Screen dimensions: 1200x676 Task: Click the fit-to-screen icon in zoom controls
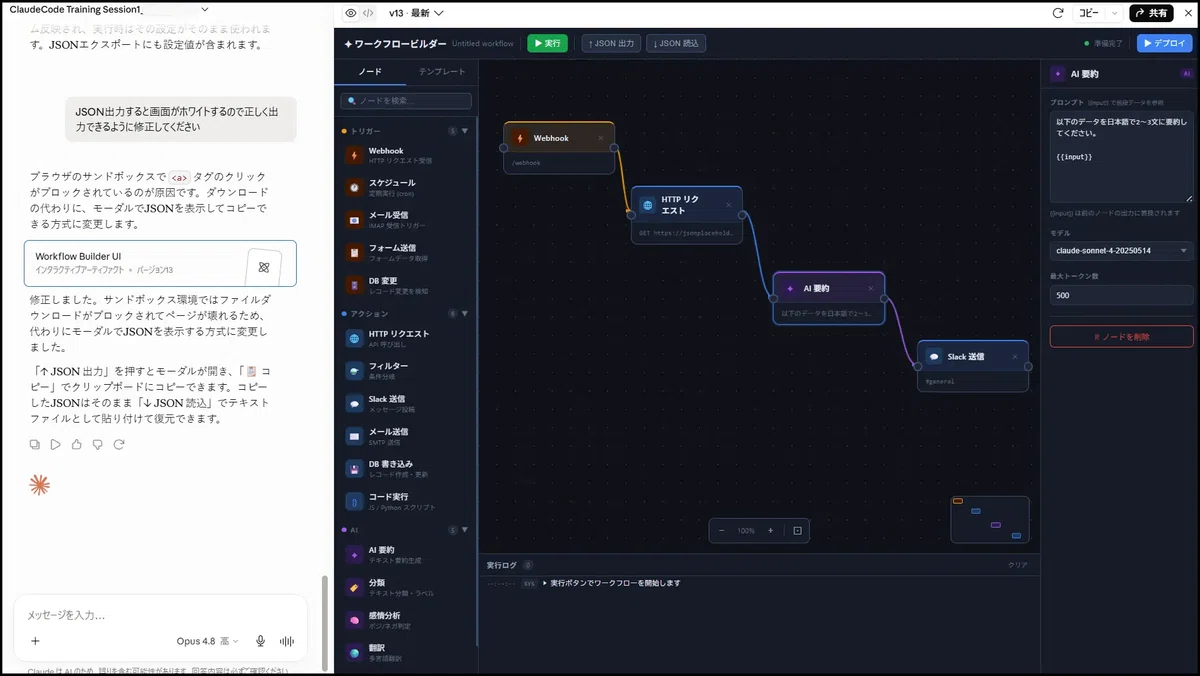pos(797,530)
